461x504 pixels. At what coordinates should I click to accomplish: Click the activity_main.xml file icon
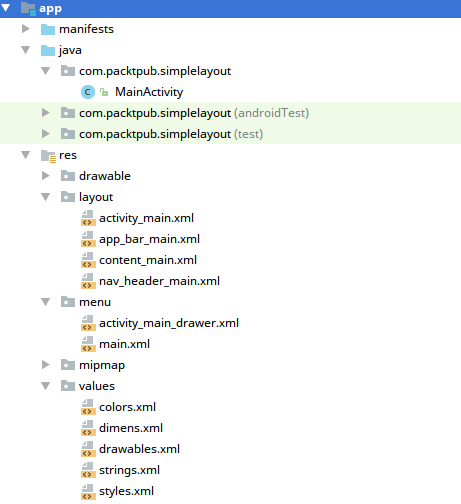pyautogui.click(x=88, y=218)
